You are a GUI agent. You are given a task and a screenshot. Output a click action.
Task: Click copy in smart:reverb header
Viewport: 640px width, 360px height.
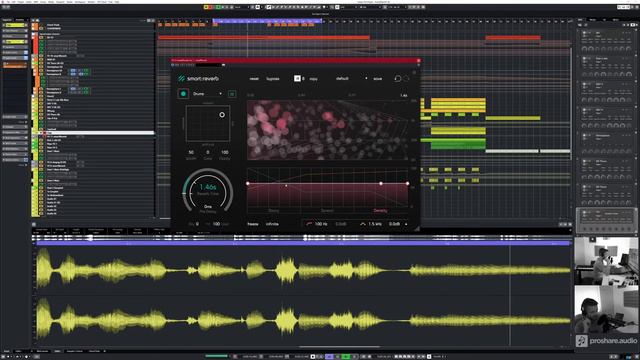[313, 78]
